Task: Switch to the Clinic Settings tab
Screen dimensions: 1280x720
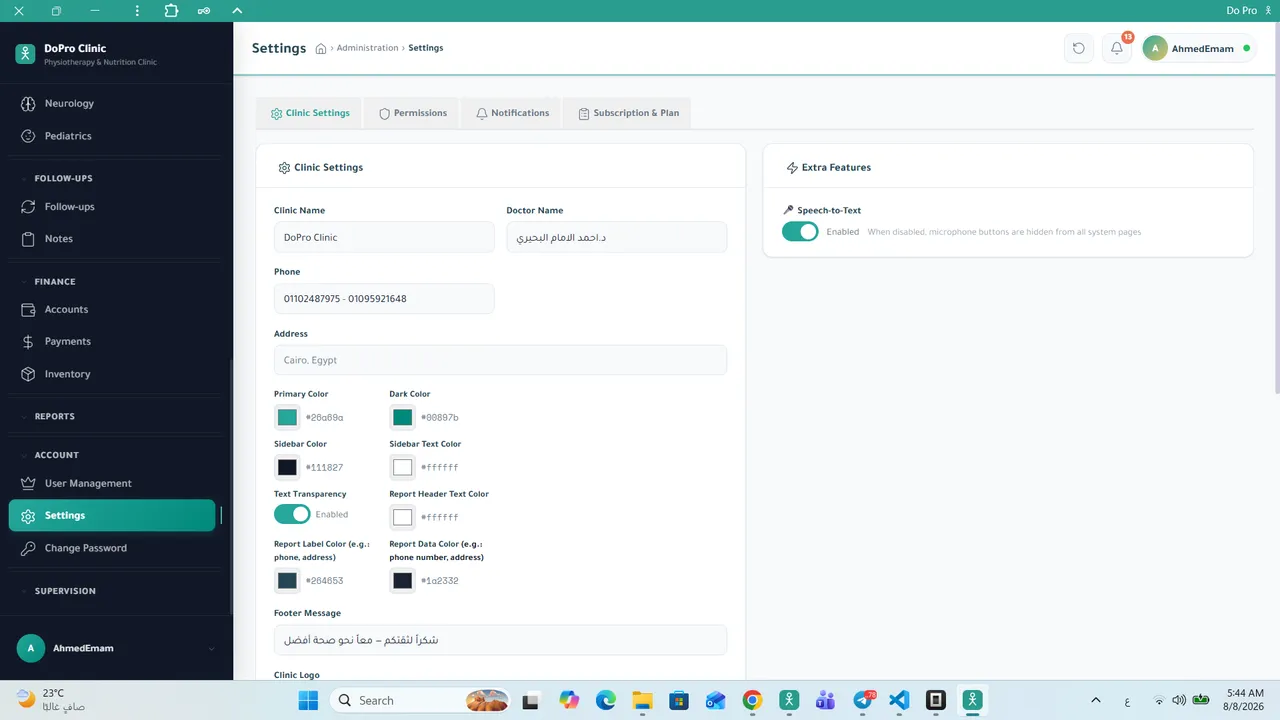Action: pos(310,113)
